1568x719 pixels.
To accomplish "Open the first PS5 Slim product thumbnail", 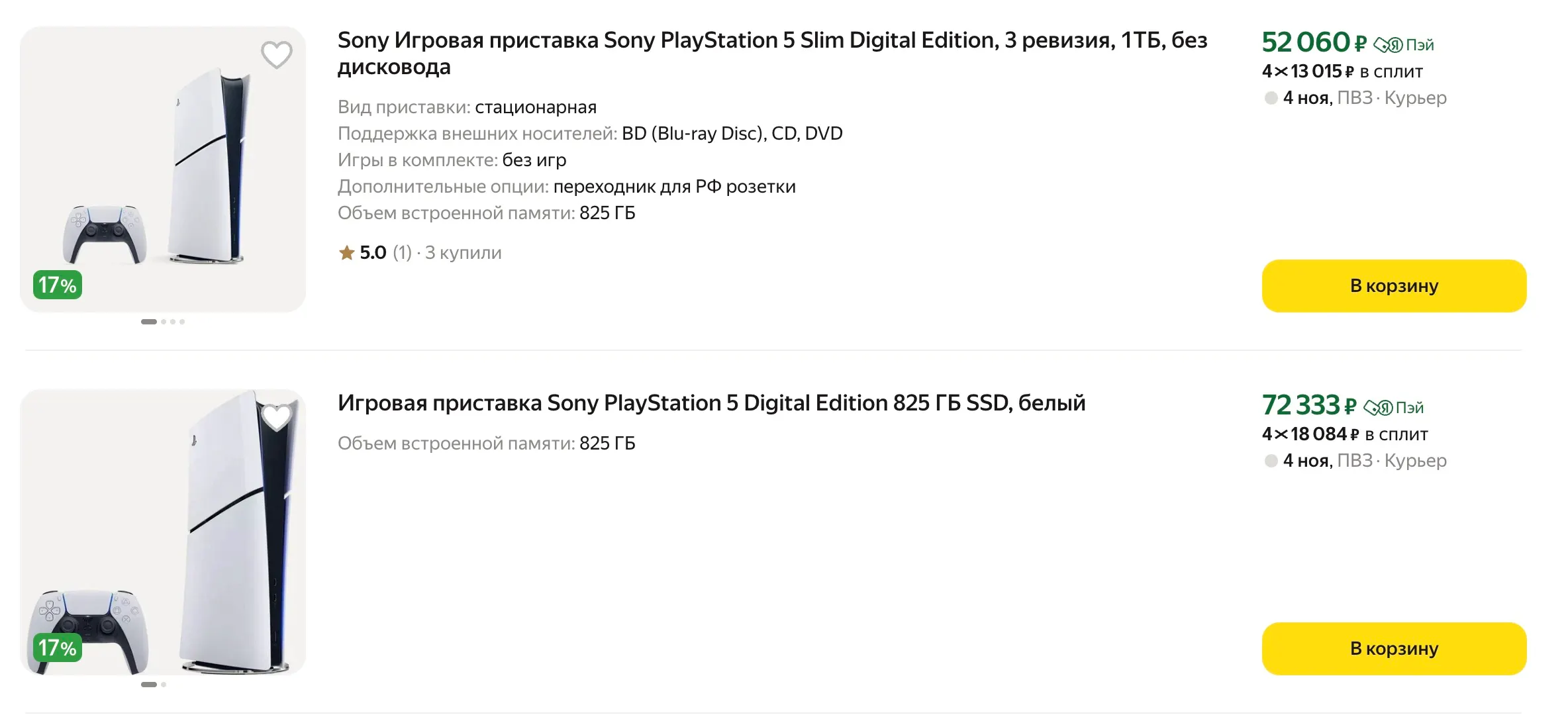I will [163, 169].
